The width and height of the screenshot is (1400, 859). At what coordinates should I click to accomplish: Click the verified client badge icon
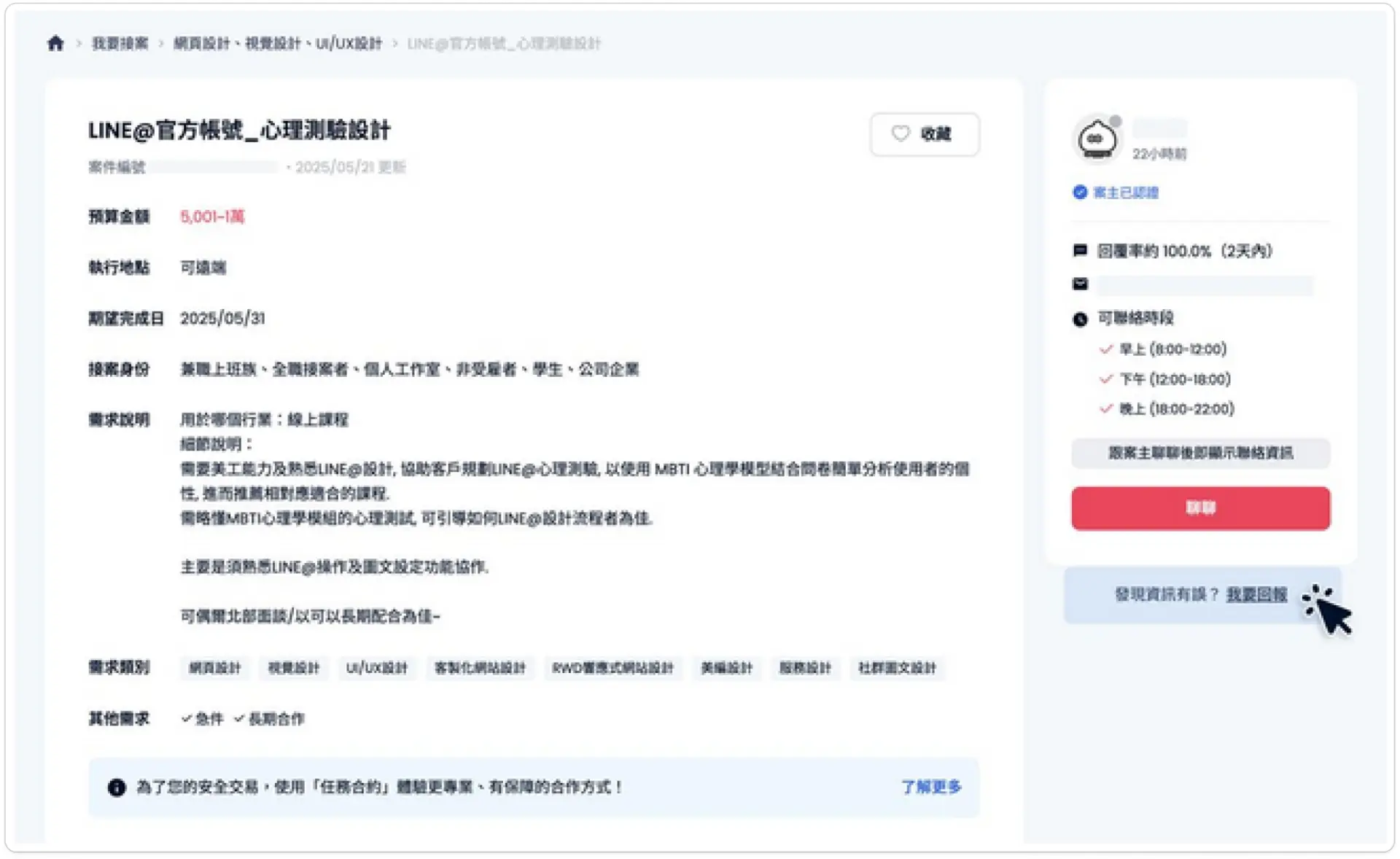point(1080,192)
